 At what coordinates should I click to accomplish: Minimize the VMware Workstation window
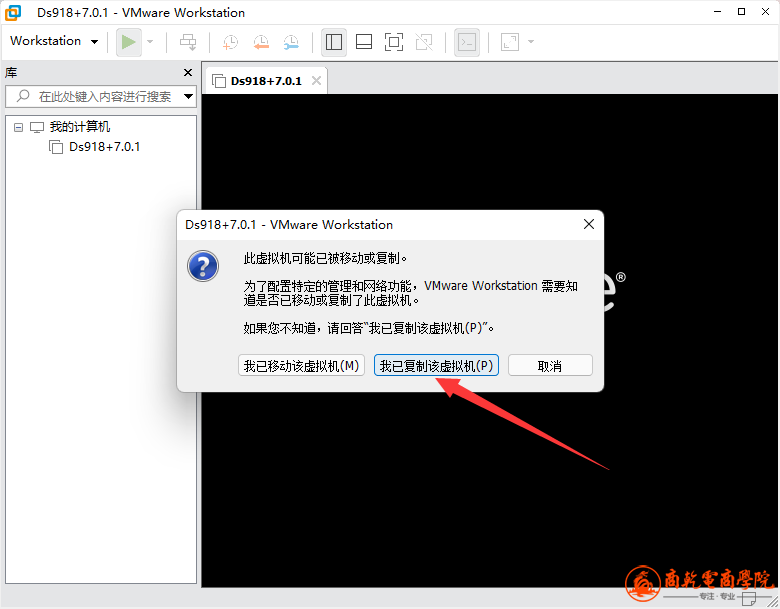(x=717, y=12)
